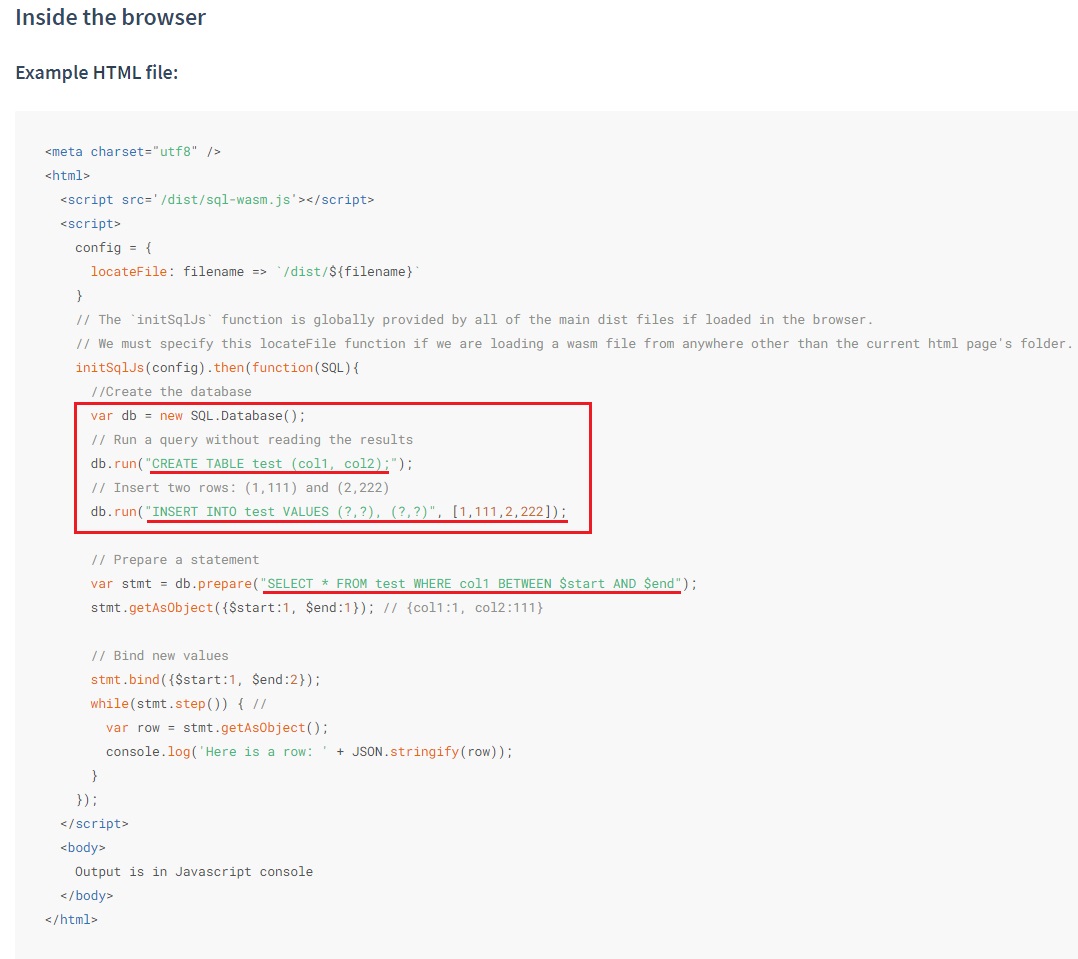Click the closing </html> tag

72,920
